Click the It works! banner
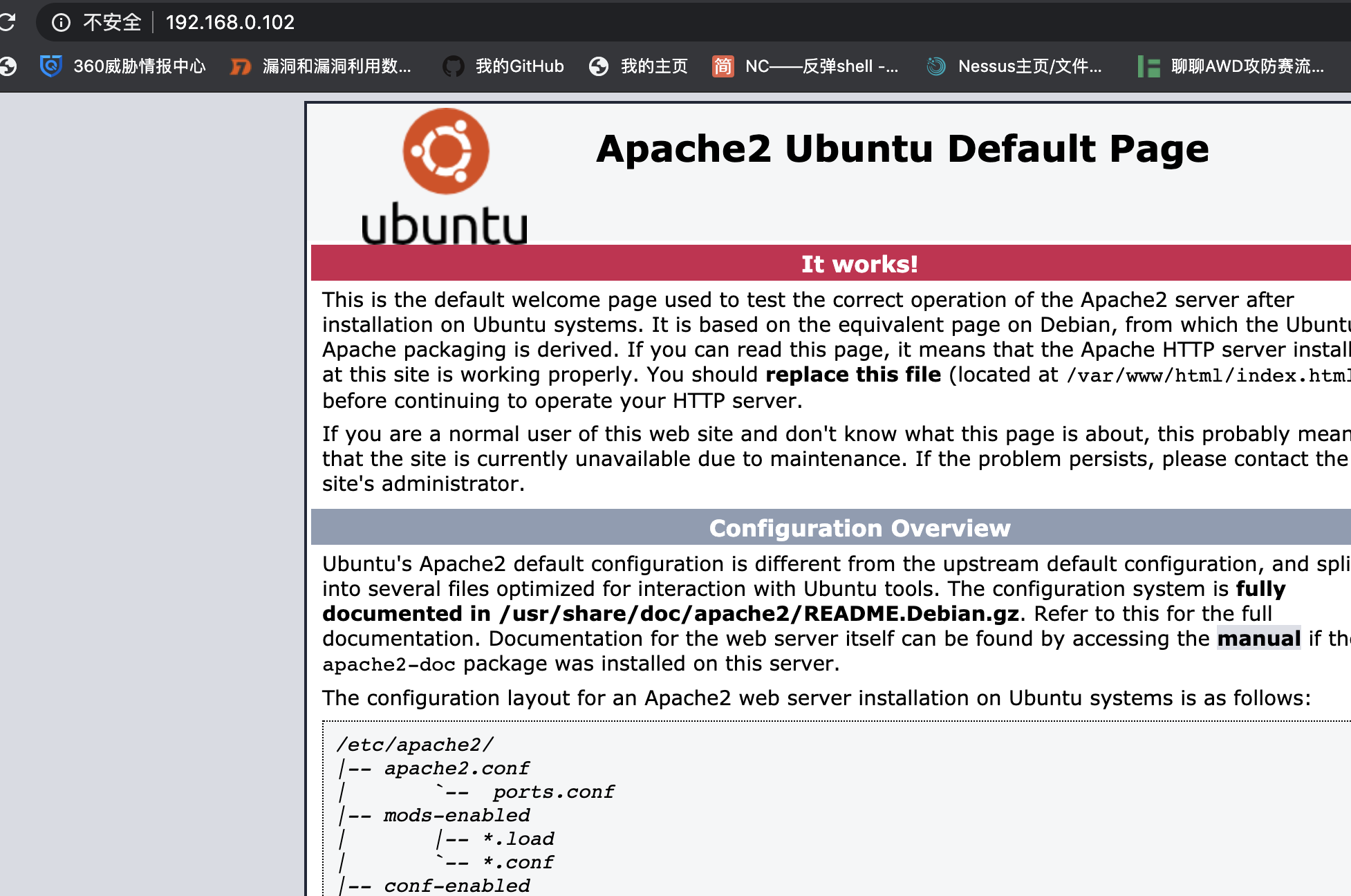Viewport: 1351px width, 896px height. [x=859, y=263]
